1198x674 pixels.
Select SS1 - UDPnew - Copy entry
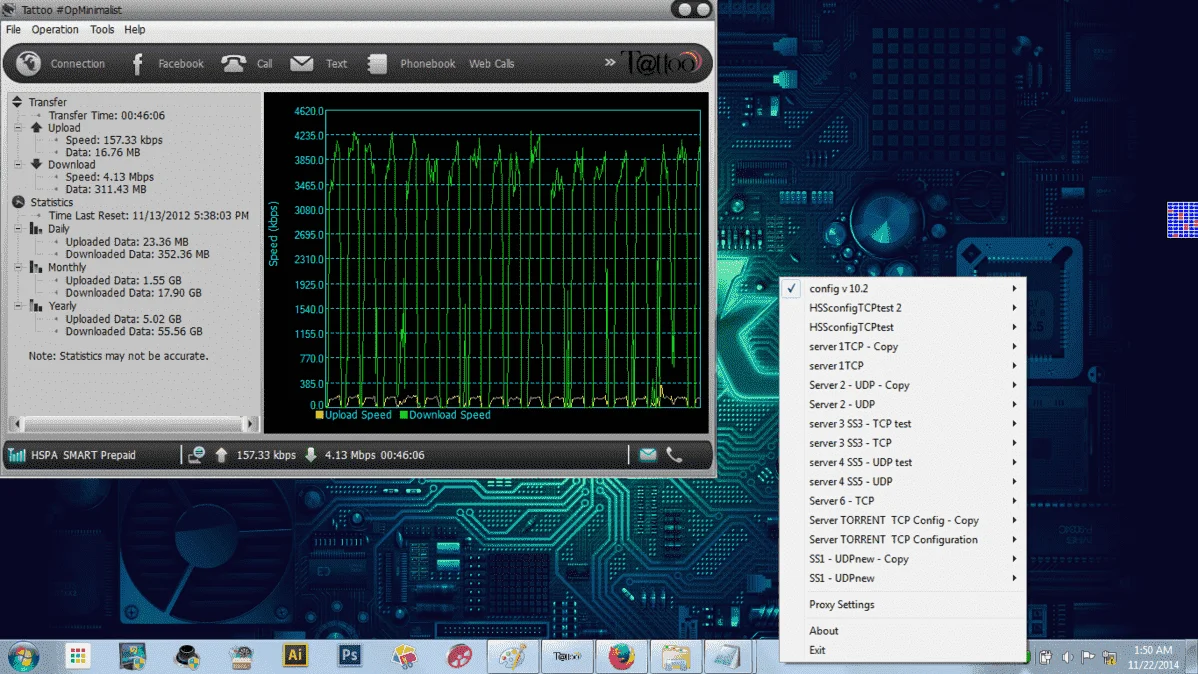[x=902, y=559]
